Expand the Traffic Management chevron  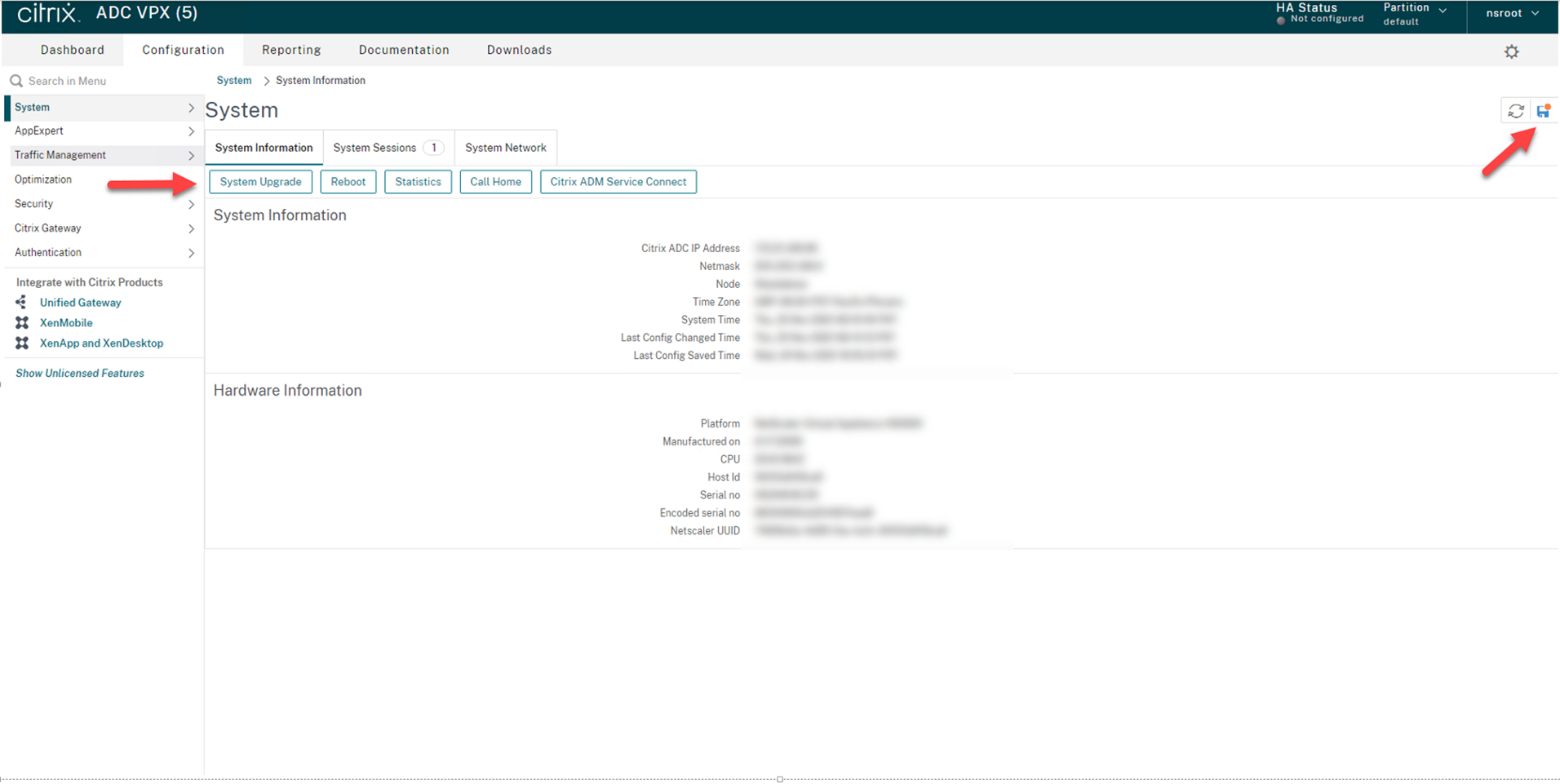click(x=191, y=156)
